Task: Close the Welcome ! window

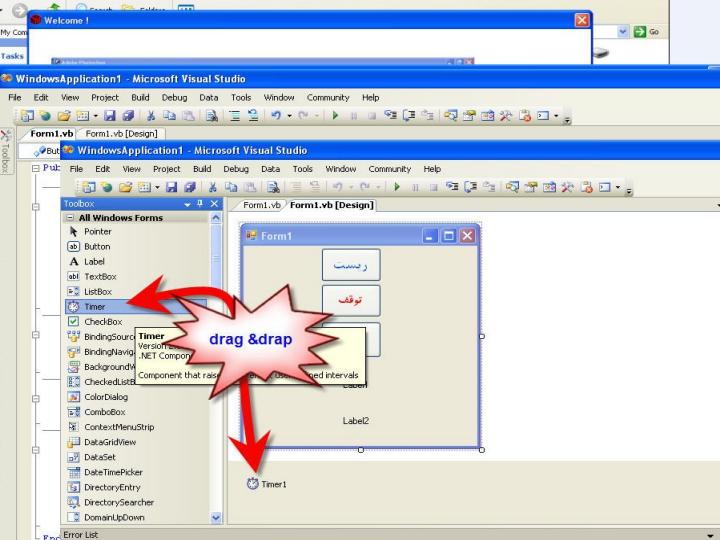Action: pyautogui.click(x=582, y=20)
